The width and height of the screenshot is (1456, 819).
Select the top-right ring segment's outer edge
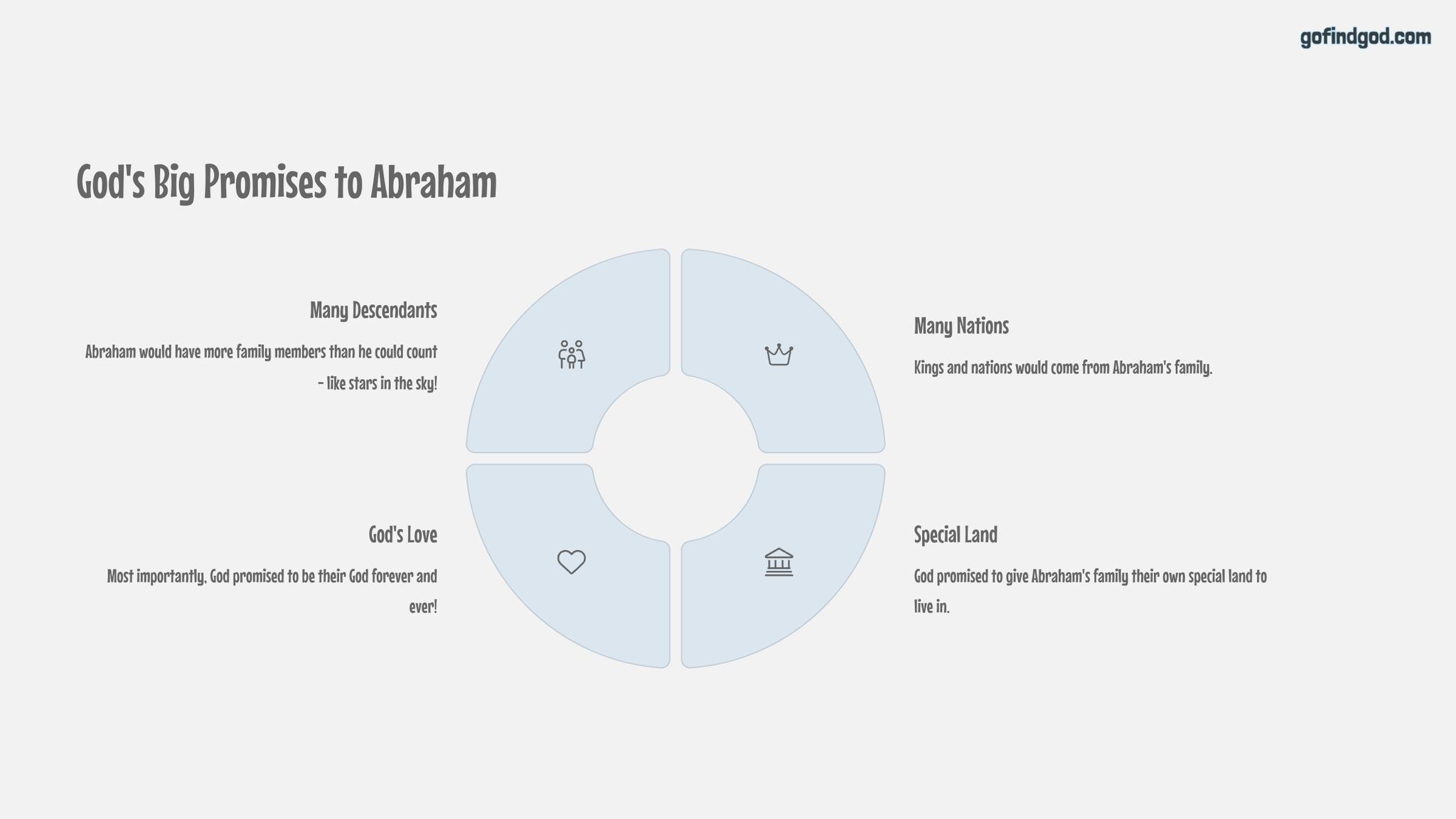click(x=824, y=310)
